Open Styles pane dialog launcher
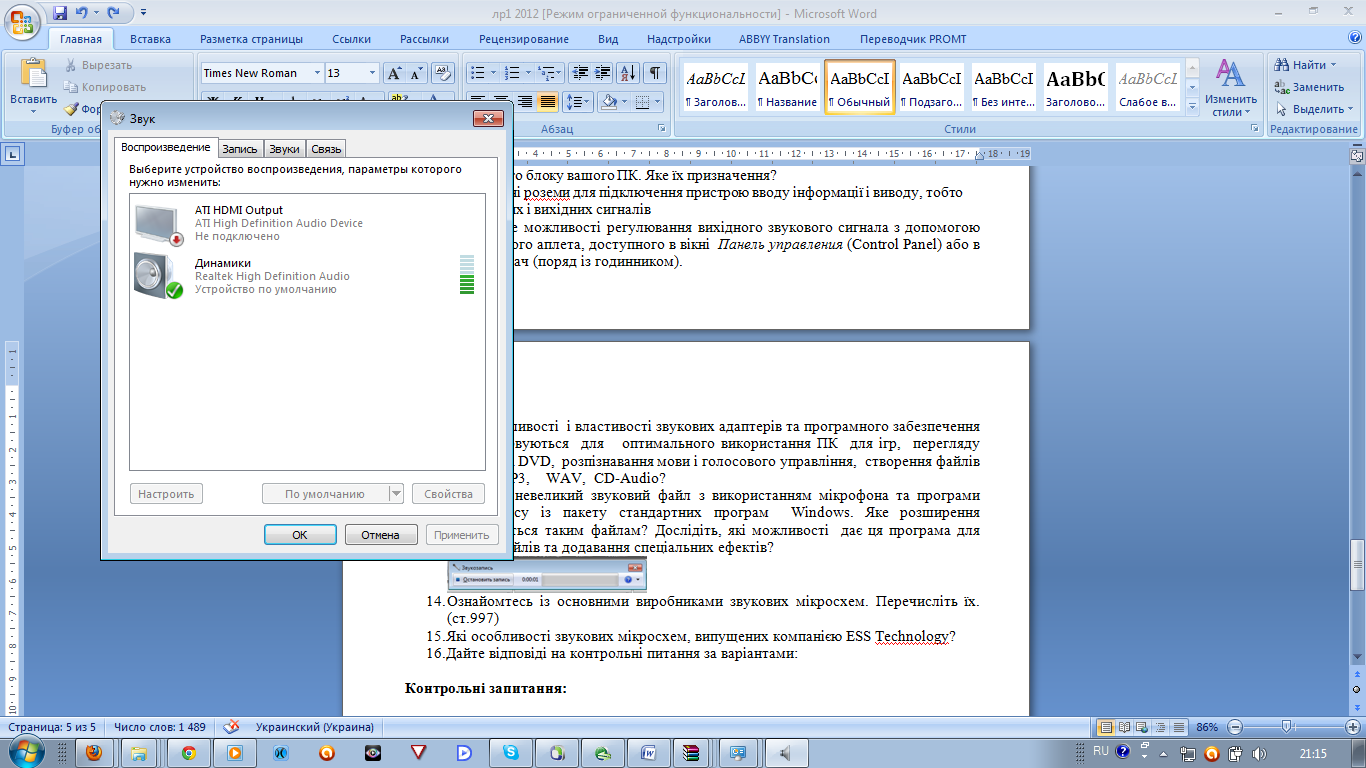1366x768 pixels. [1255, 130]
